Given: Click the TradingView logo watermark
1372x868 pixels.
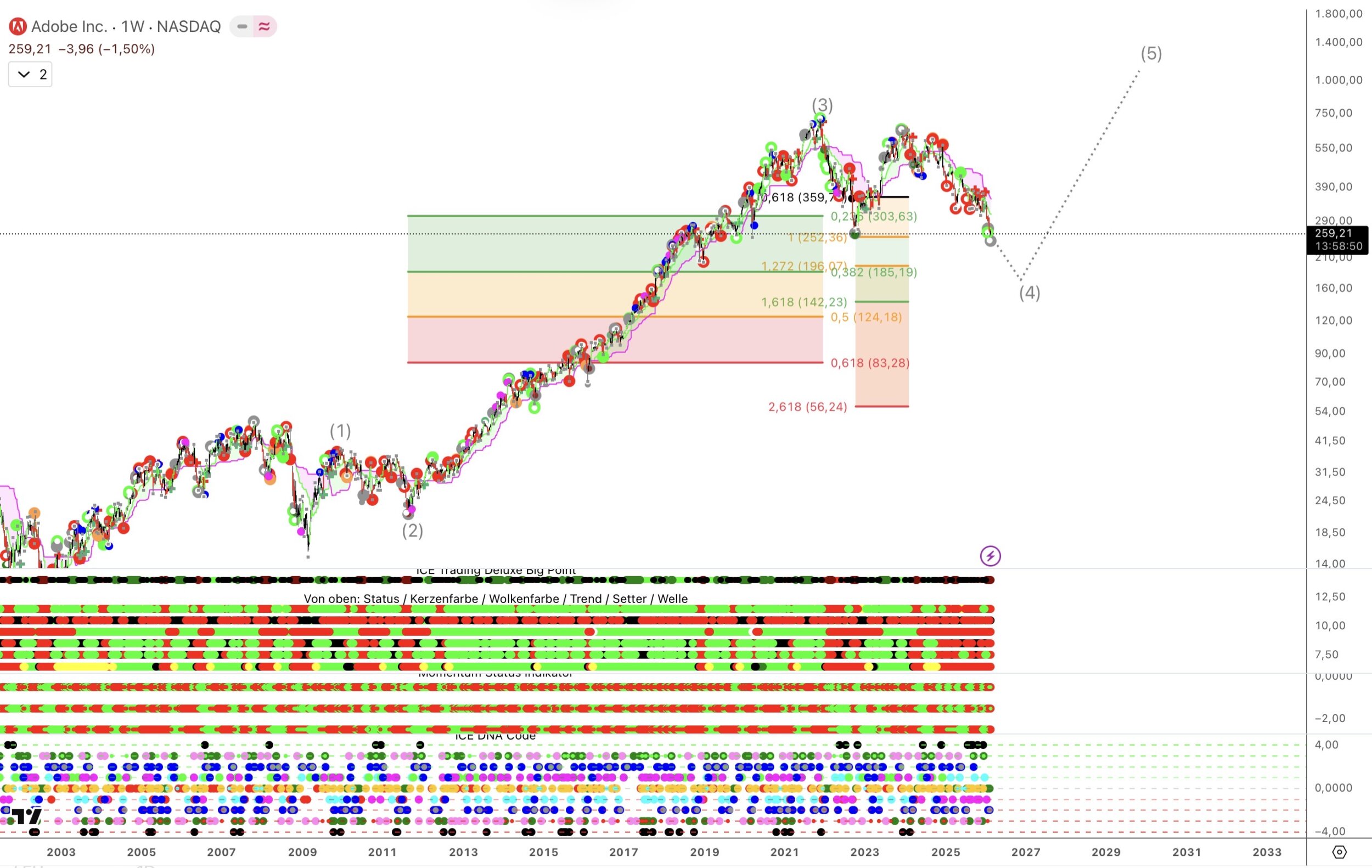Looking at the screenshot, I should coord(27,816).
